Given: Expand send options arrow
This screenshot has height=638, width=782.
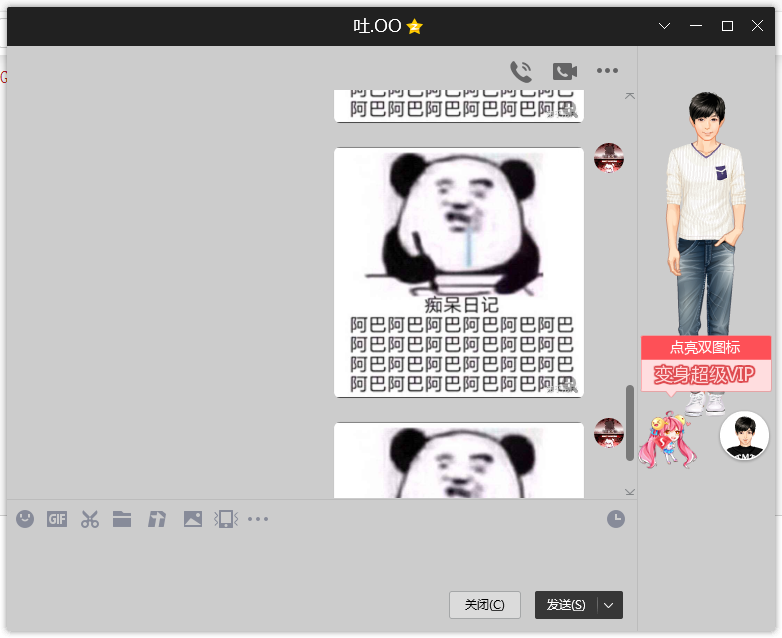Looking at the screenshot, I should [x=609, y=605].
